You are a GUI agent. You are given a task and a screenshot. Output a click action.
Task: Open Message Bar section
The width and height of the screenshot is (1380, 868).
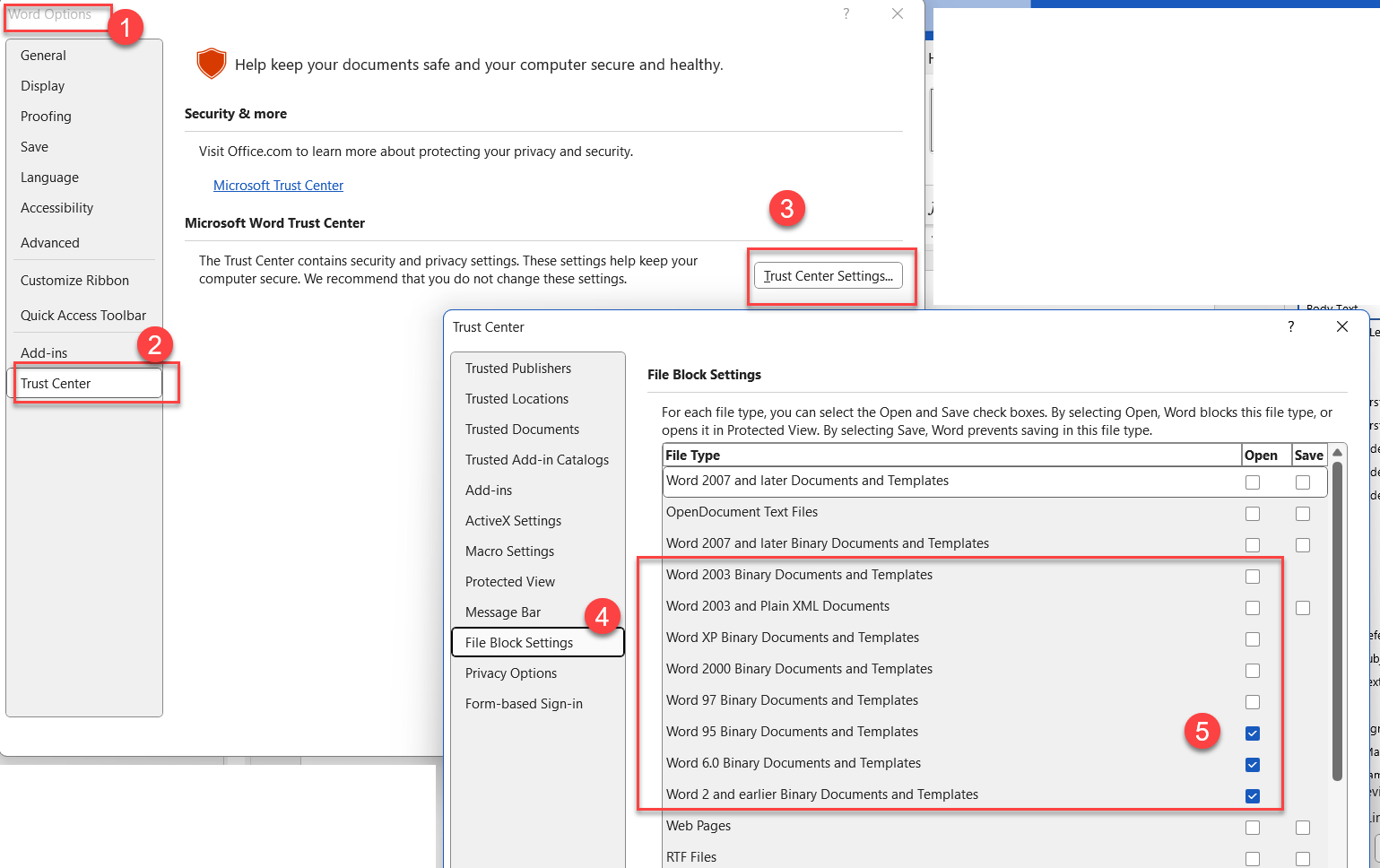tap(538, 612)
